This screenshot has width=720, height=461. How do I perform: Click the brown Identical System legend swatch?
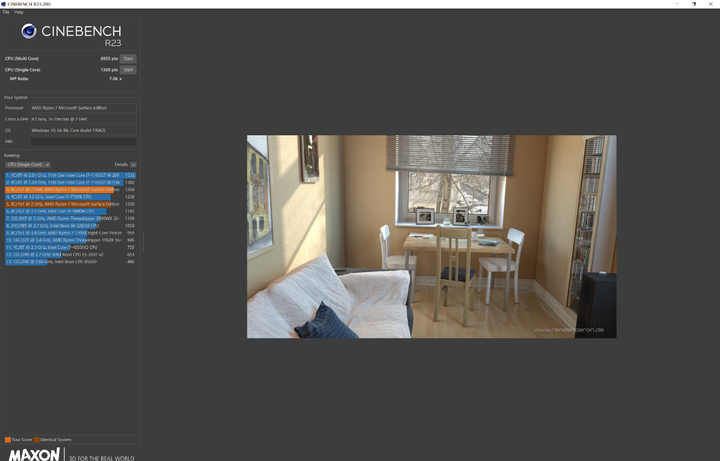point(37,440)
